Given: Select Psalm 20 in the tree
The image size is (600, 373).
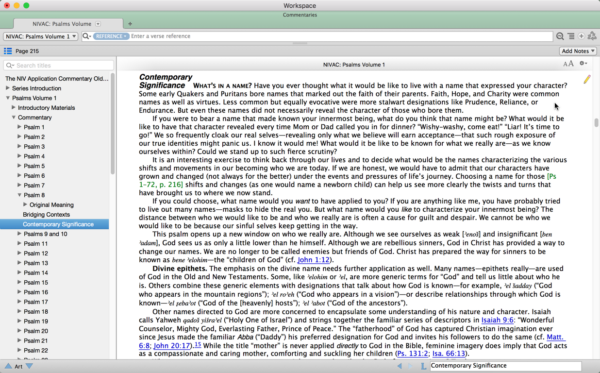Looking at the screenshot, I should pos(36,331).
